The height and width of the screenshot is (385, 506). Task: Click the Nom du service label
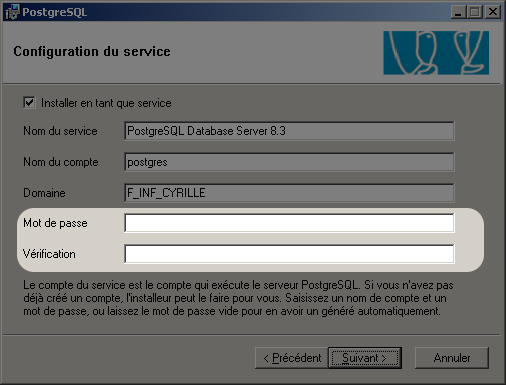(60, 131)
